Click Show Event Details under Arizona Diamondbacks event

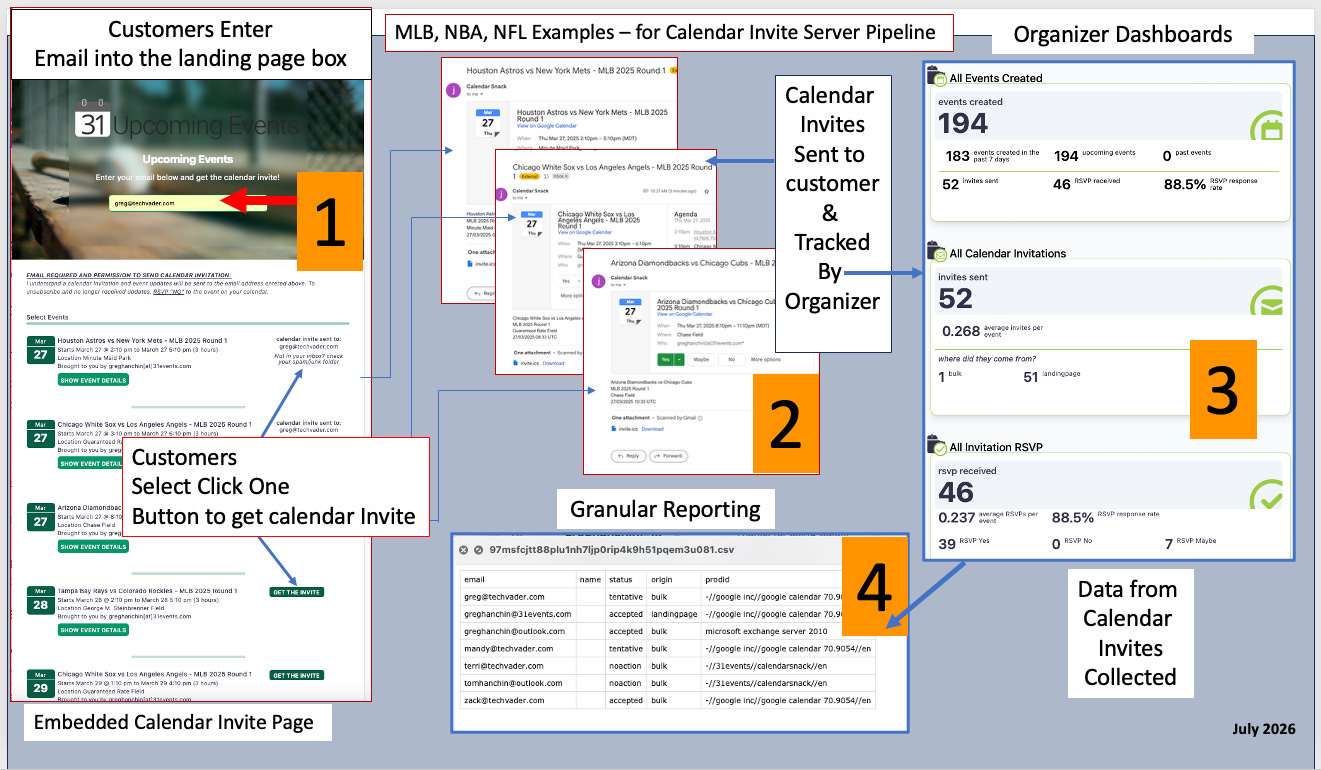[93, 547]
